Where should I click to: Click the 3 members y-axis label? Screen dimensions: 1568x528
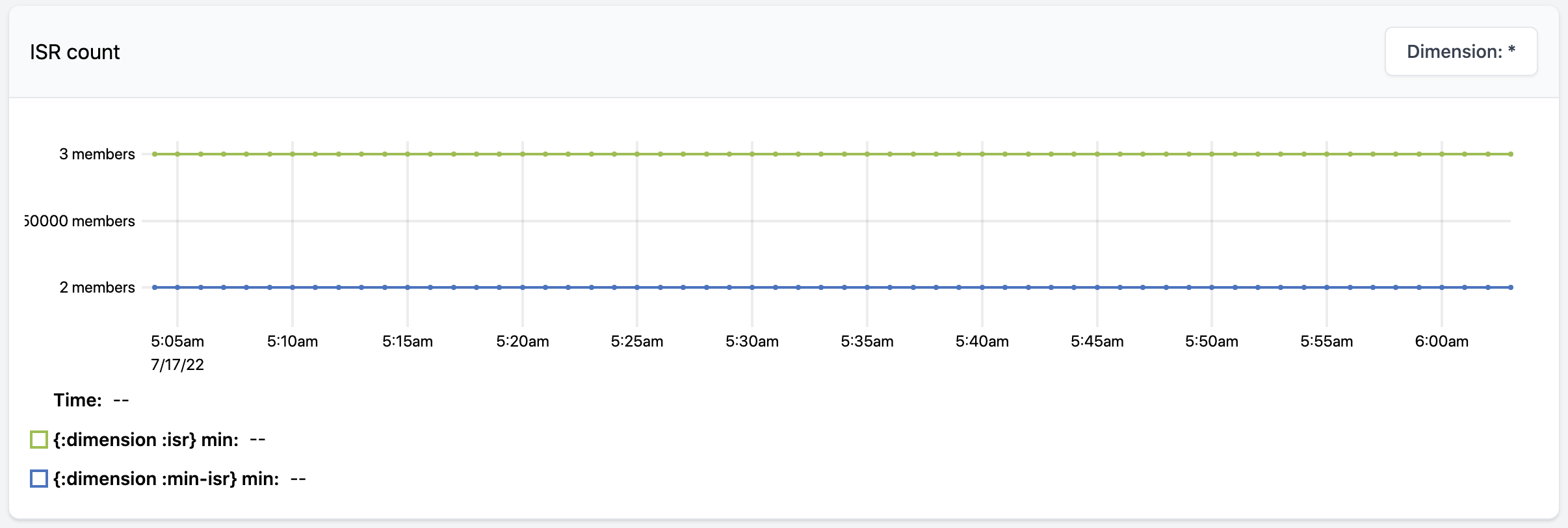pyautogui.click(x=97, y=154)
